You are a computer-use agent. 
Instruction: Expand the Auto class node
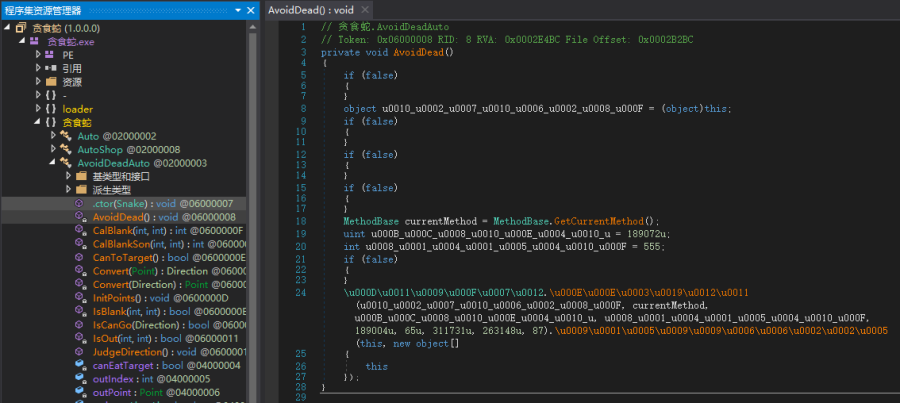pos(53,136)
